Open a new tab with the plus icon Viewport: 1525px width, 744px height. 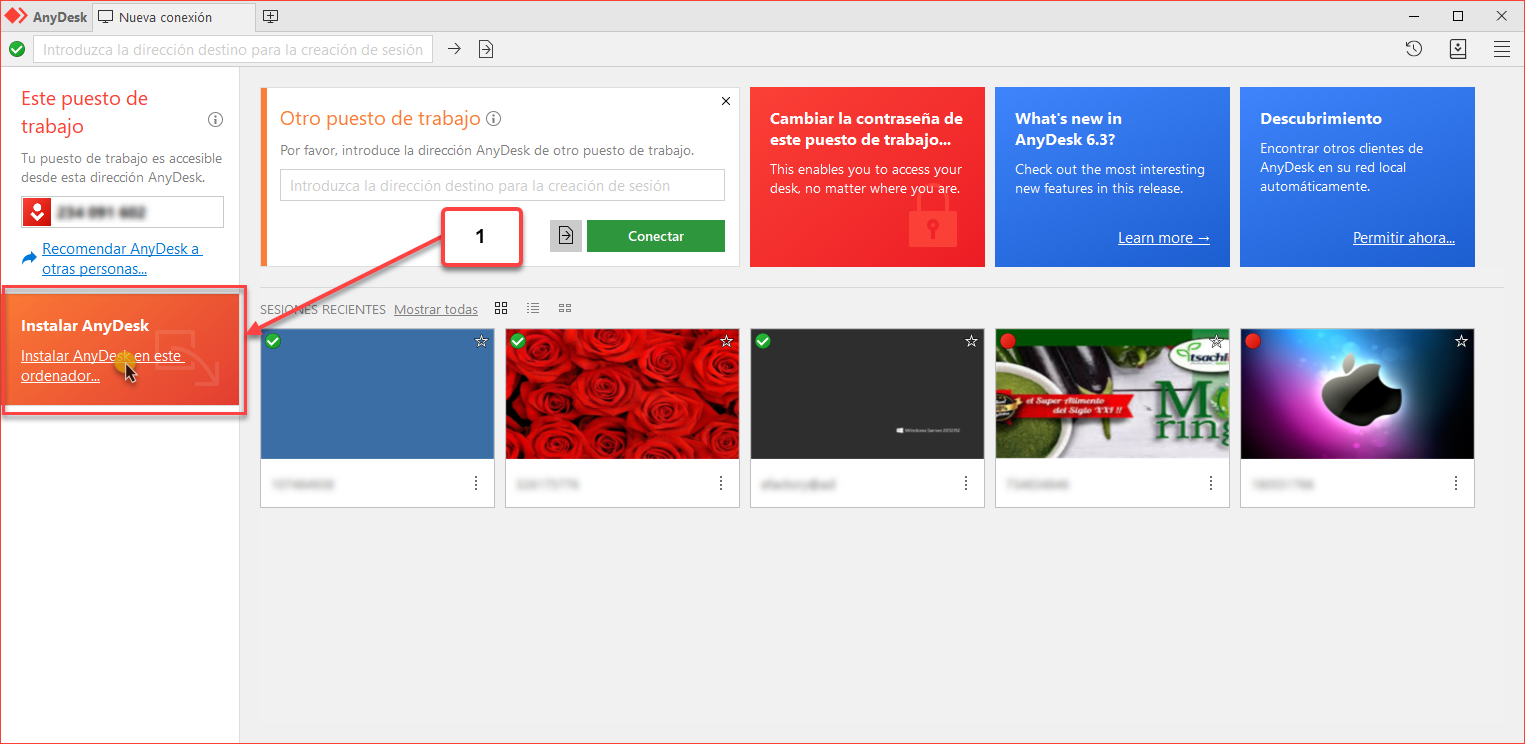click(x=270, y=17)
